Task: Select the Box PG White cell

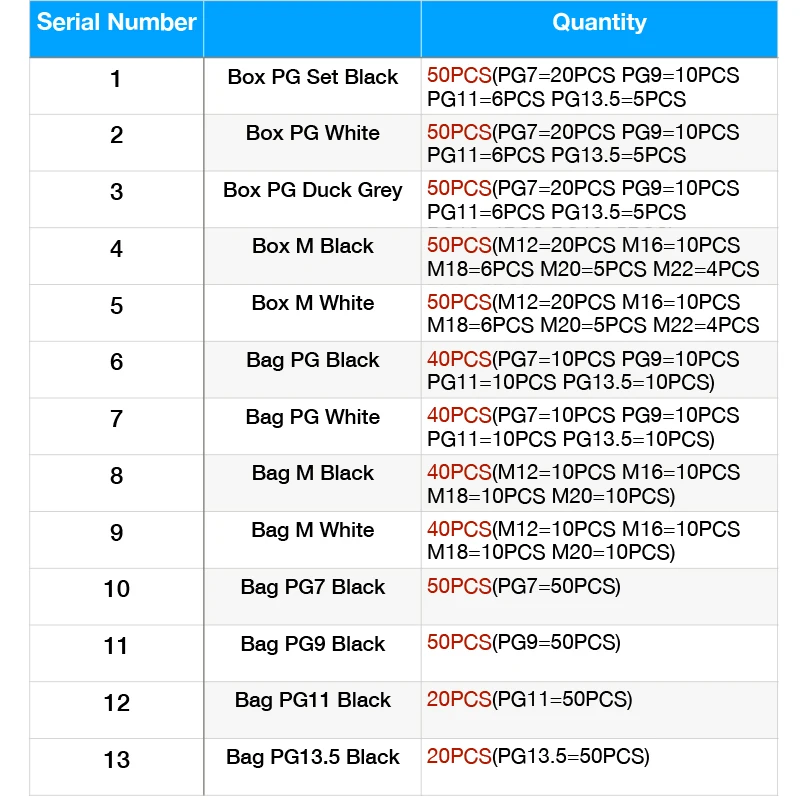Action: tap(312, 133)
